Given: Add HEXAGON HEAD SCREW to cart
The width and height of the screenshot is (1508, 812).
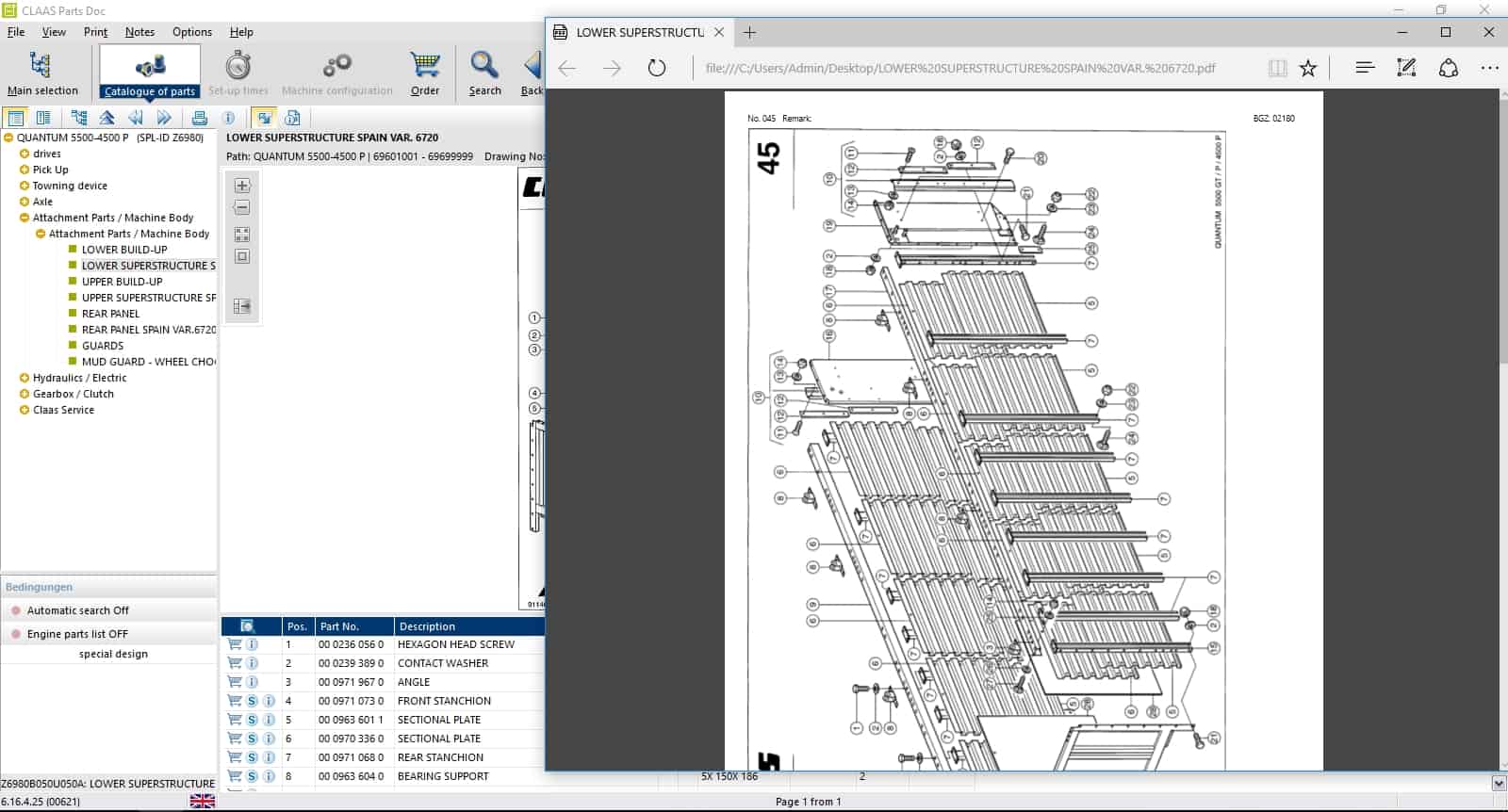Looking at the screenshot, I should coord(235,644).
